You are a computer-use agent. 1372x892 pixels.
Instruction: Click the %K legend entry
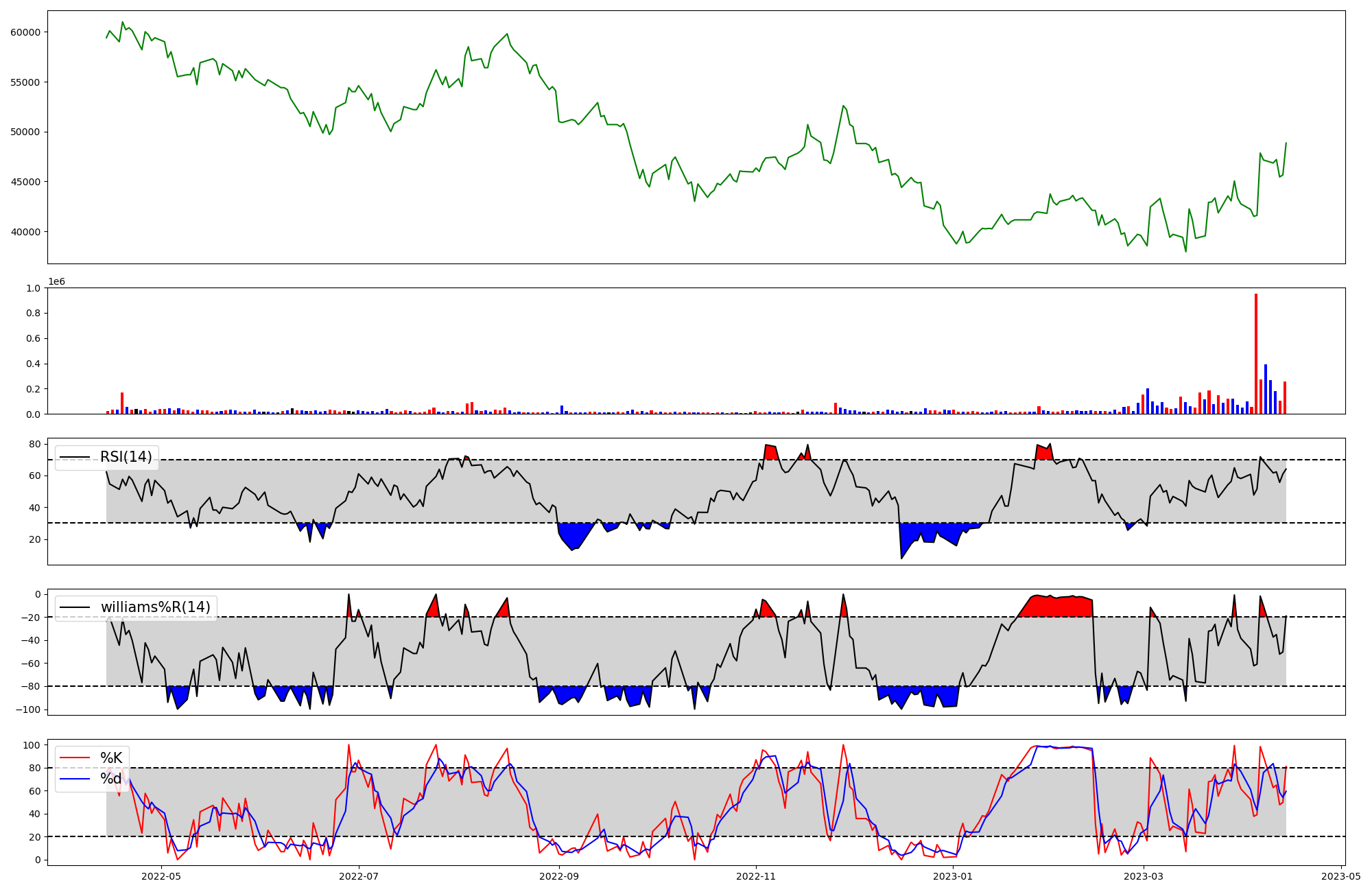111,758
